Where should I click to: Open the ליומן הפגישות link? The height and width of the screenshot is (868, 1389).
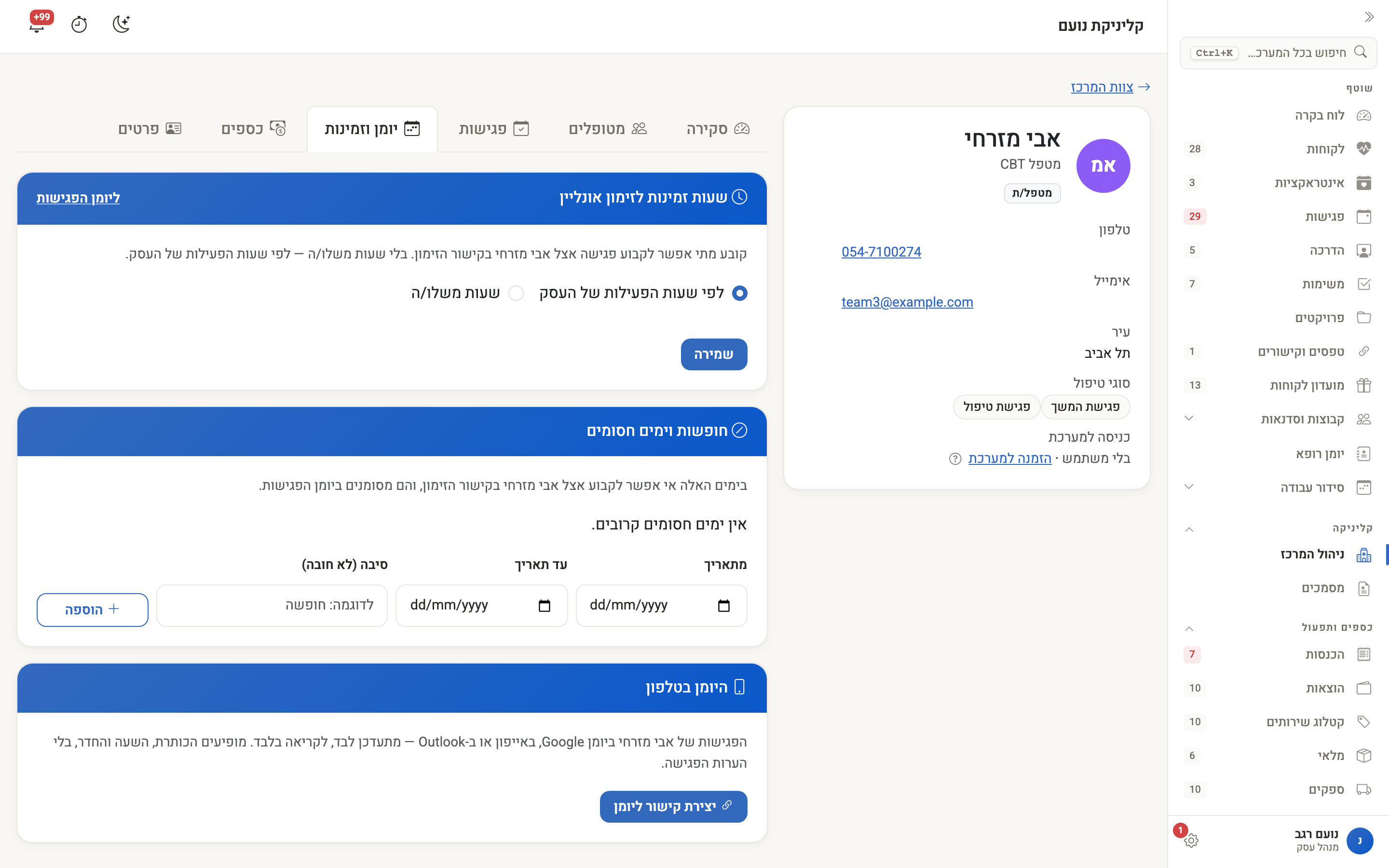[78, 198]
